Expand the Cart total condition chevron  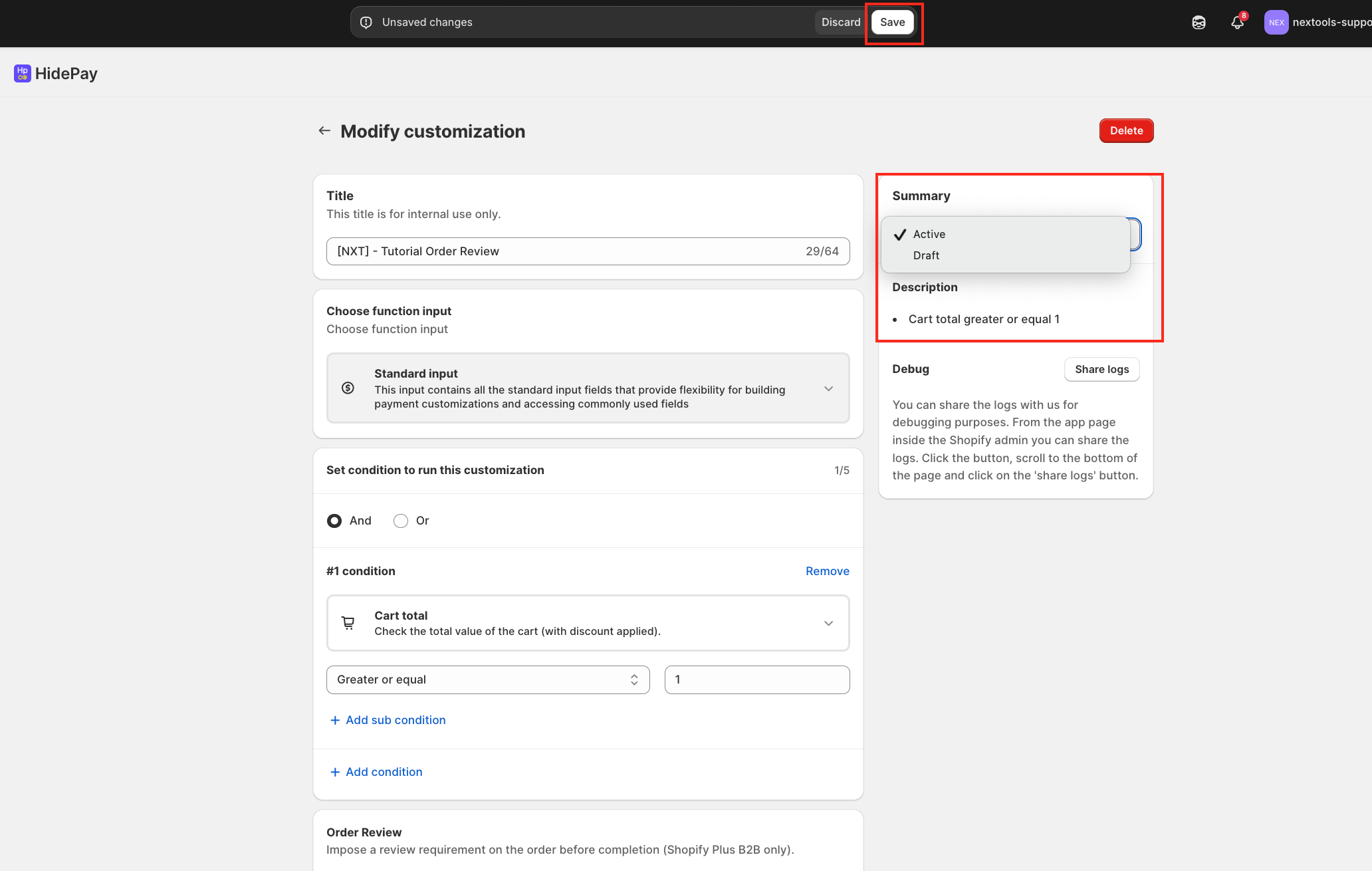tap(828, 623)
